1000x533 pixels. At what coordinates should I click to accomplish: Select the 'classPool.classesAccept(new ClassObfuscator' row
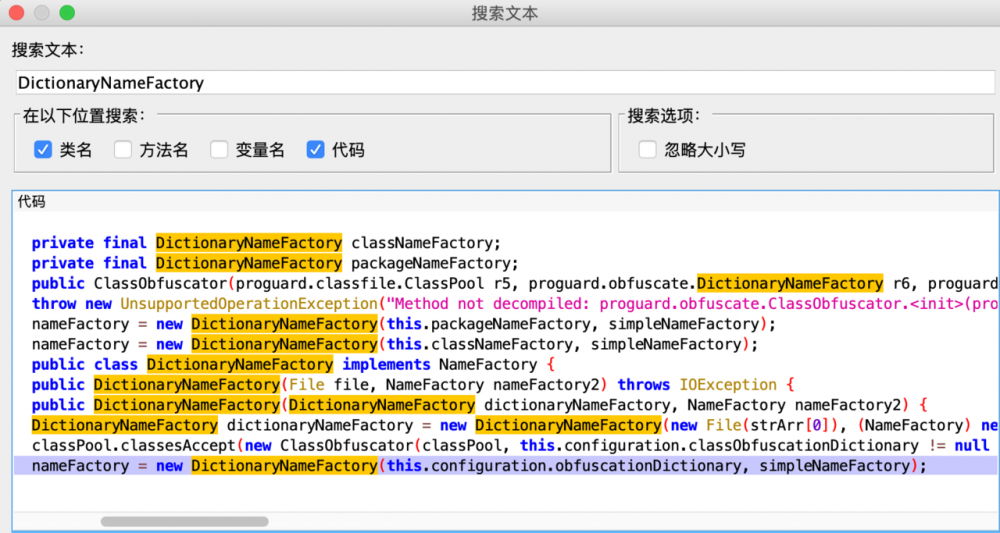[x=505, y=446]
